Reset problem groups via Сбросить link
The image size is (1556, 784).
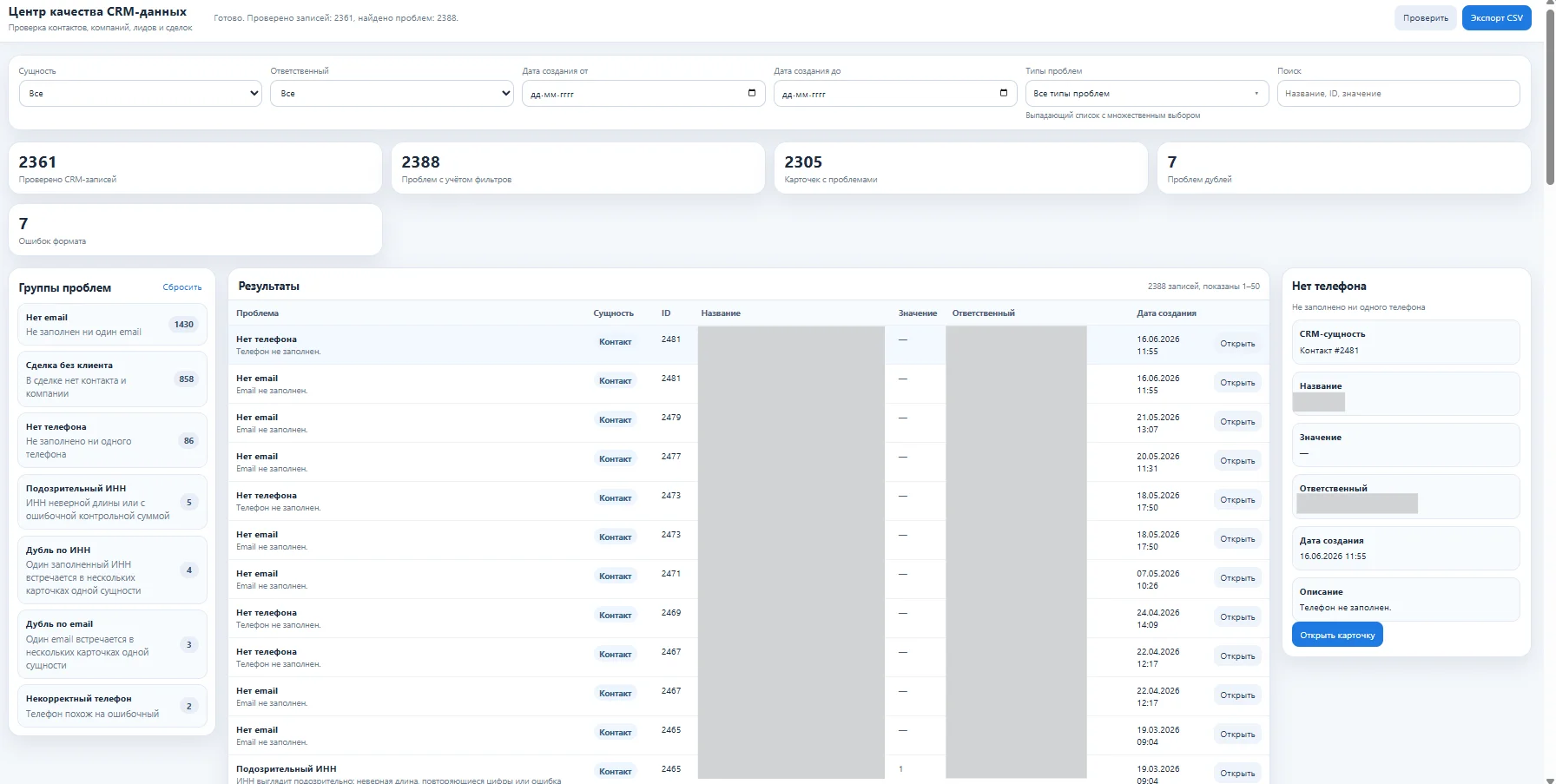click(182, 287)
